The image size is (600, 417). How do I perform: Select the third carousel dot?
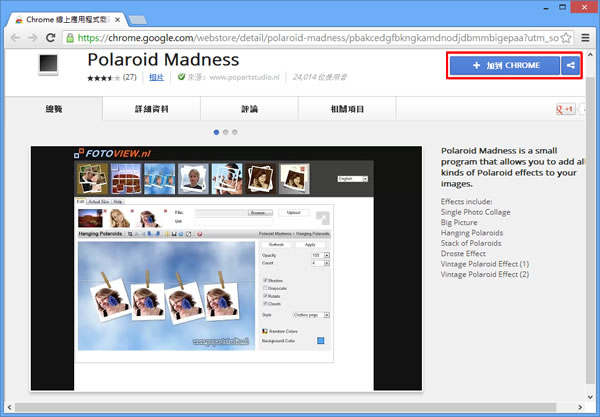point(235,132)
